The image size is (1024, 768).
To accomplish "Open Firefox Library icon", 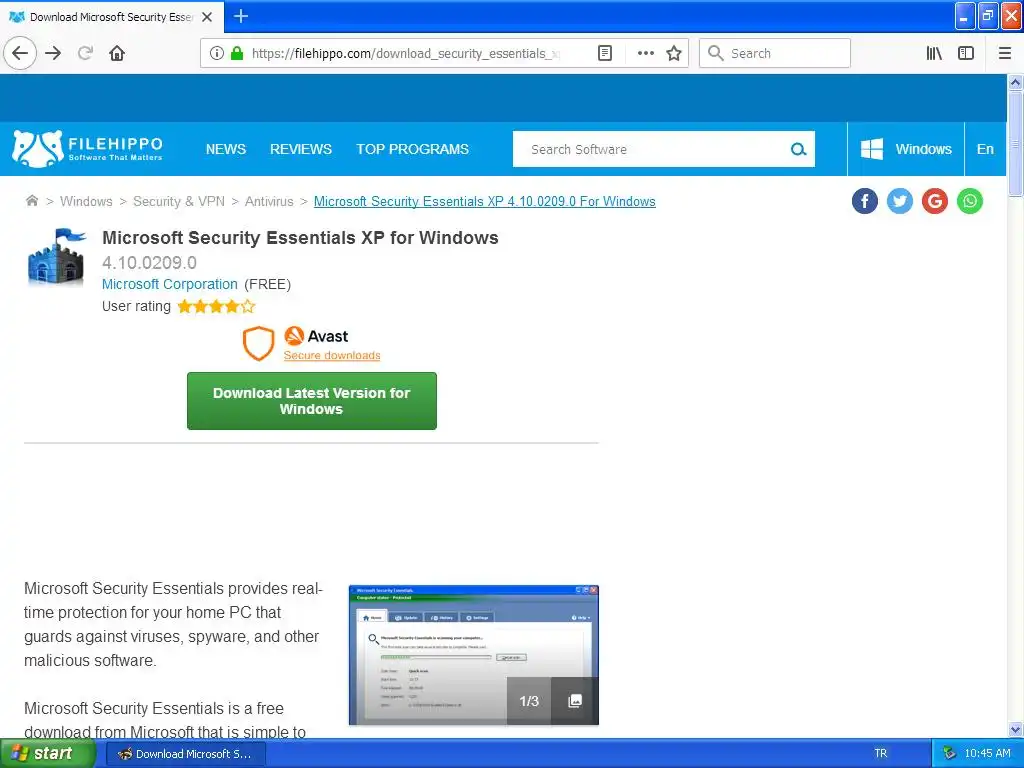I will pyautogui.click(x=934, y=53).
